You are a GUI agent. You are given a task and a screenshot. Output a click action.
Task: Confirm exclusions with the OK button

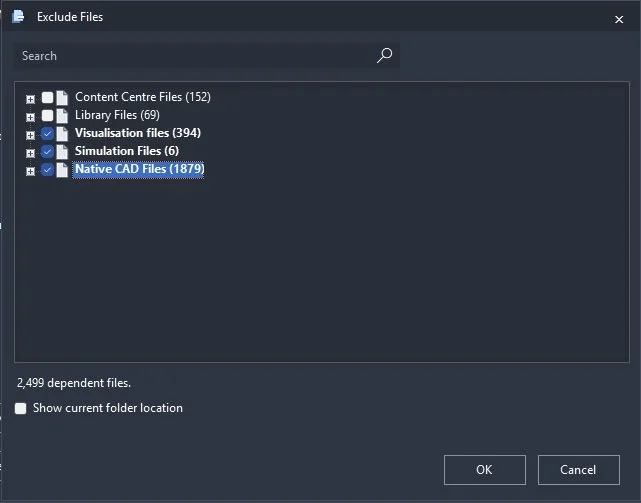coord(484,469)
